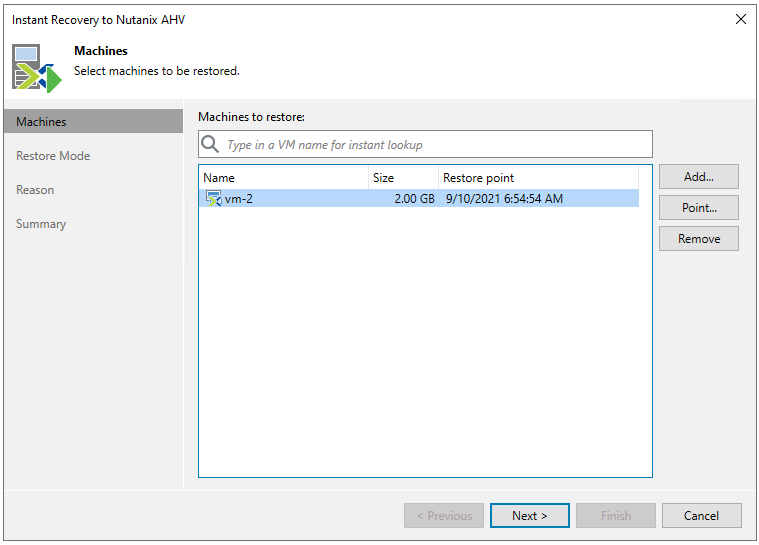Screen dimensions: 759x545
Task: Open the Machines wizard step
Action: coord(93,121)
